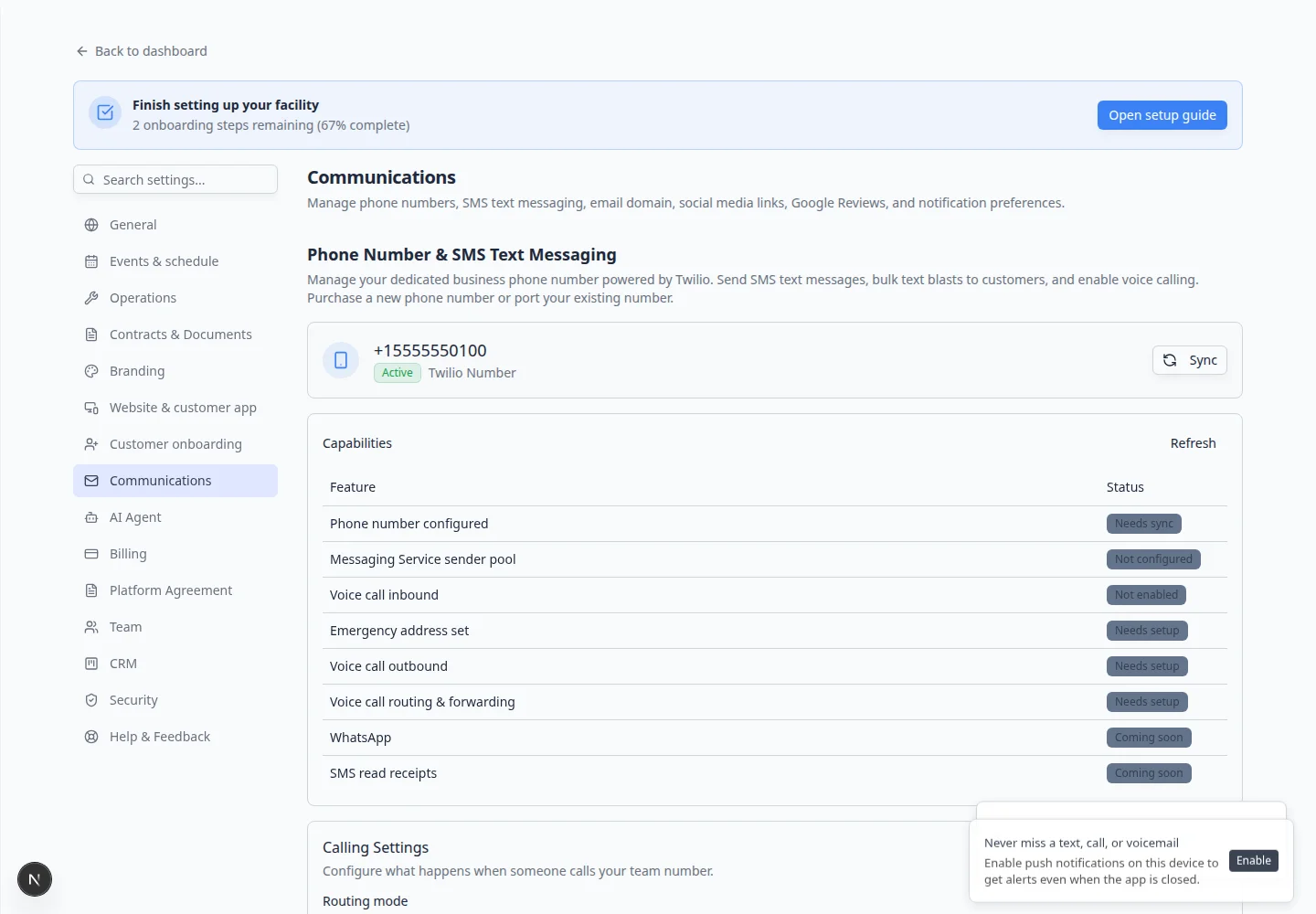This screenshot has height=914, width=1316.
Task: Click the Coming soon badge for WhatsApp
Action: [1149, 738]
